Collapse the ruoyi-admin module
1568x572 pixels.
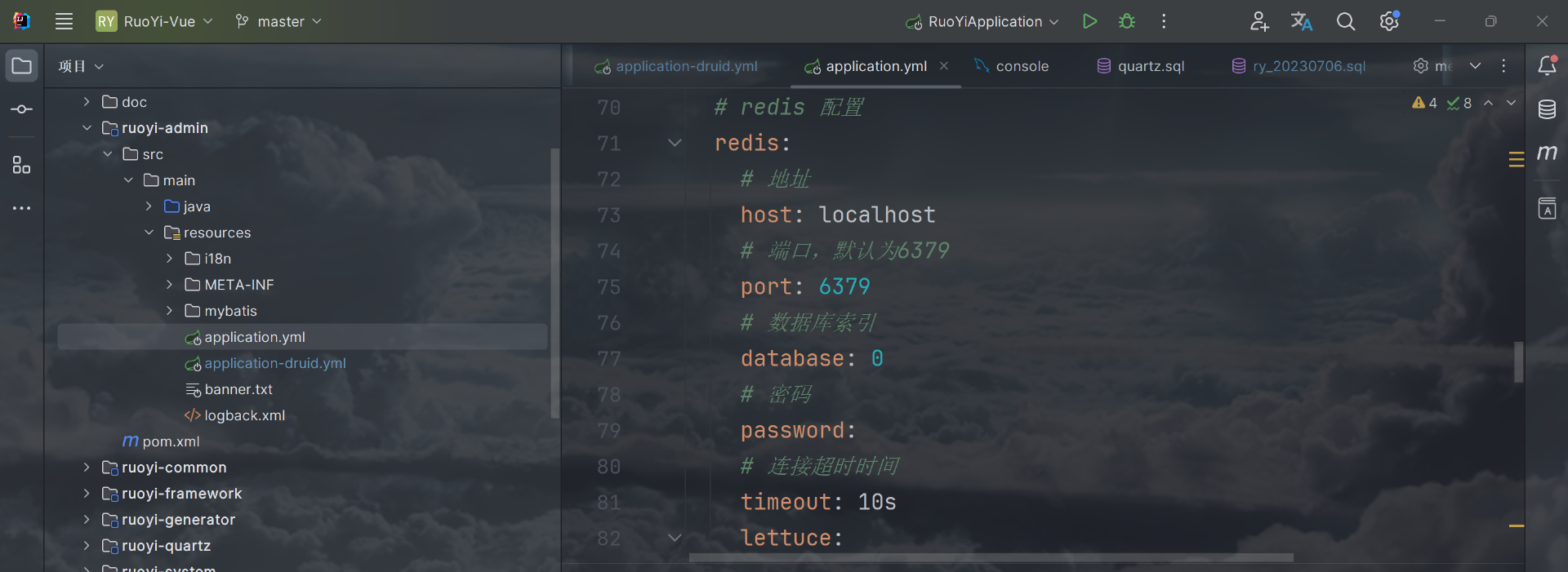tap(87, 128)
